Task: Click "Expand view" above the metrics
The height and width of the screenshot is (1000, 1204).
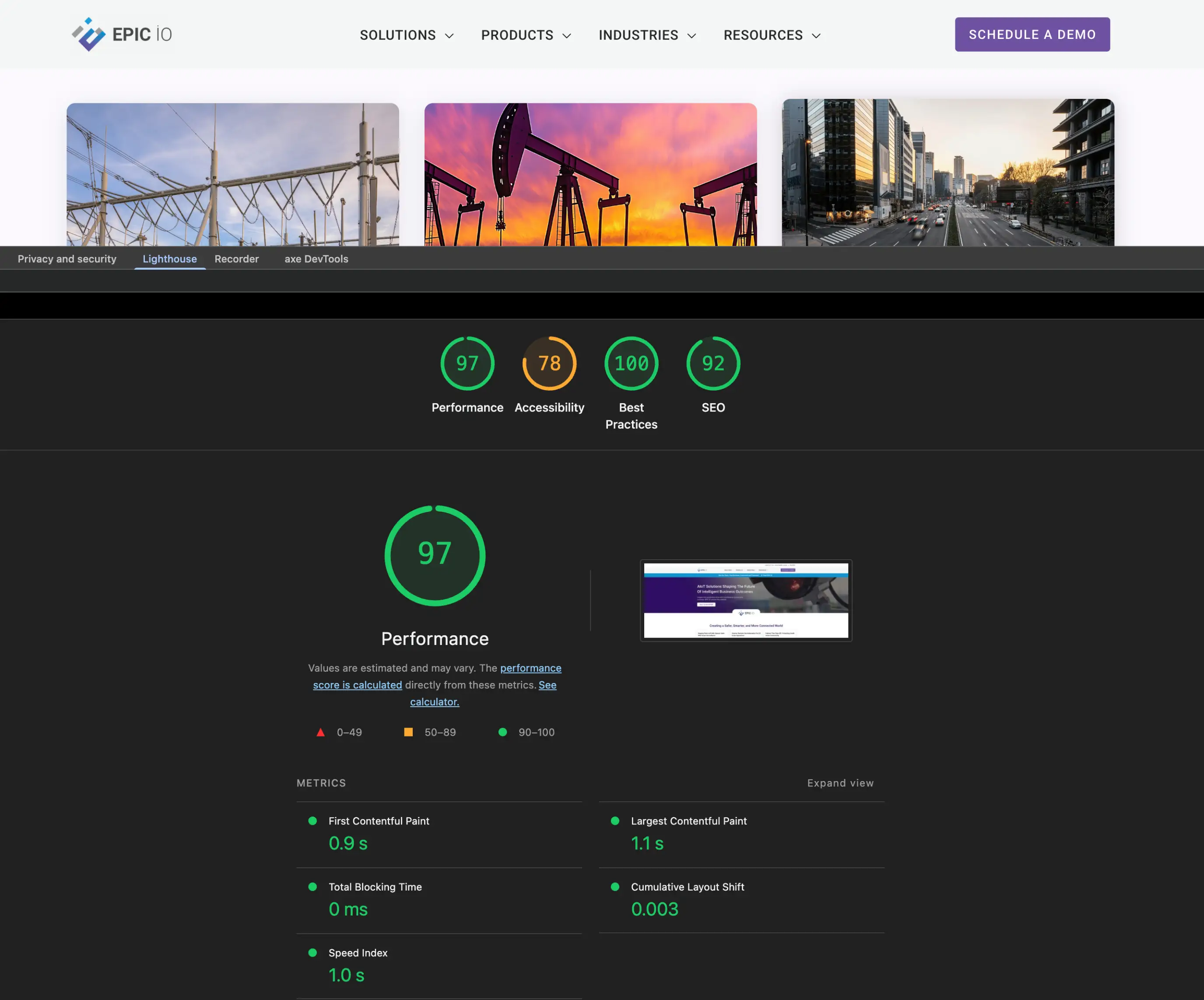Action: 840,783
